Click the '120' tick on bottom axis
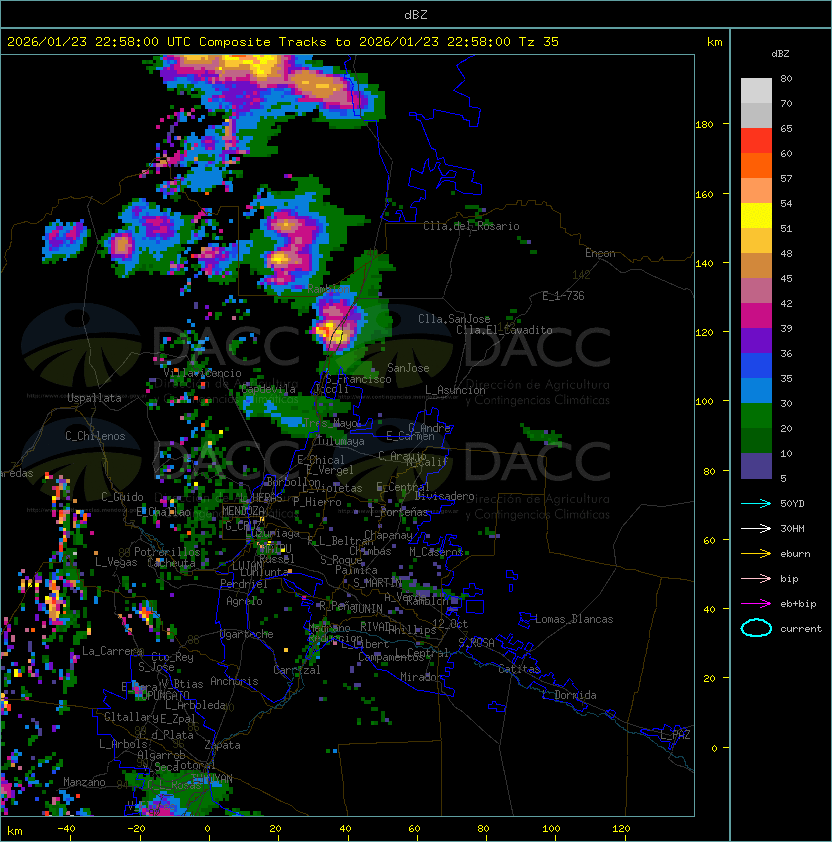 (x=621, y=829)
